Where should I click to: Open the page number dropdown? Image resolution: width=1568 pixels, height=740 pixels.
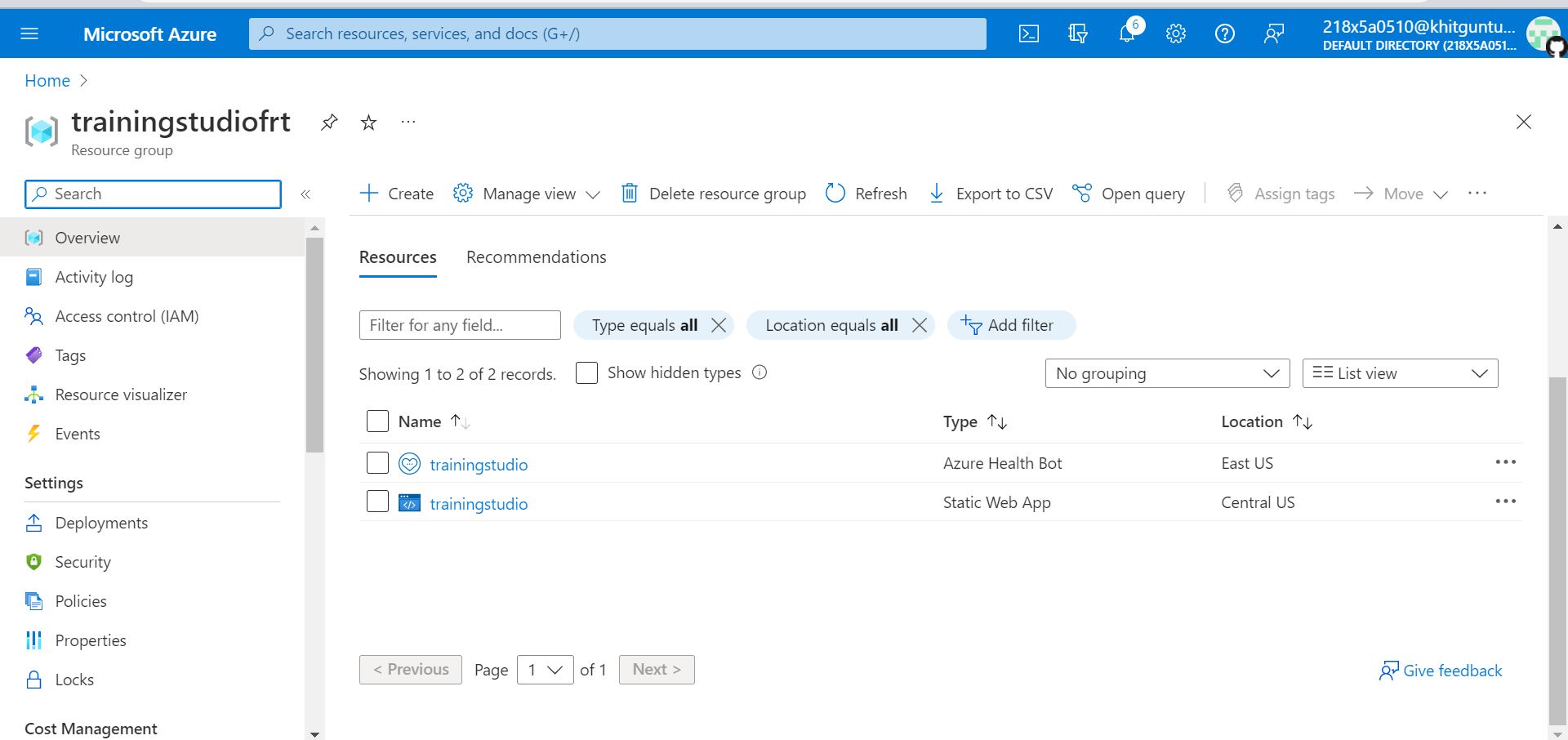point(545,670)
